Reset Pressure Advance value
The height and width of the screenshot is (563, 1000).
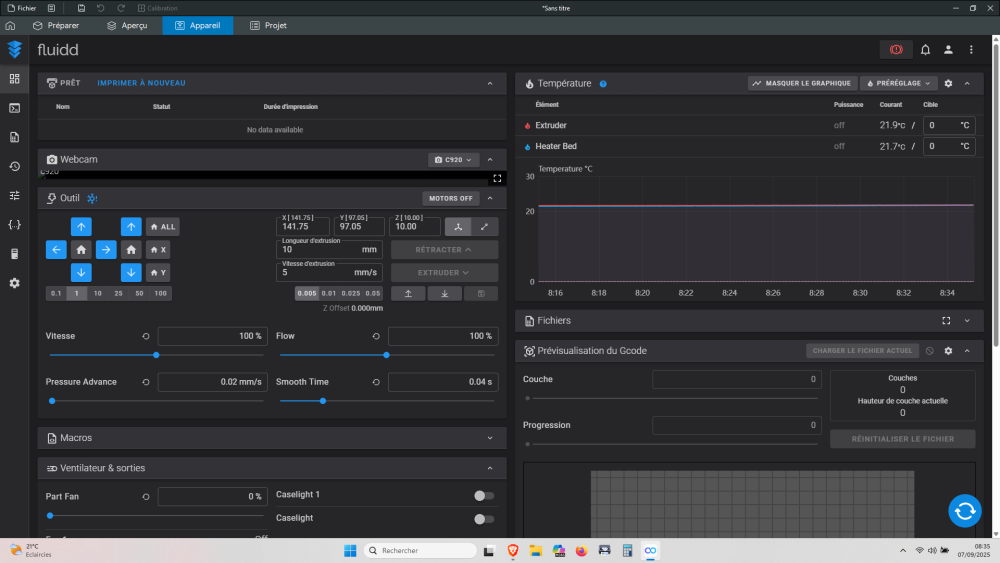coord(146,382)
